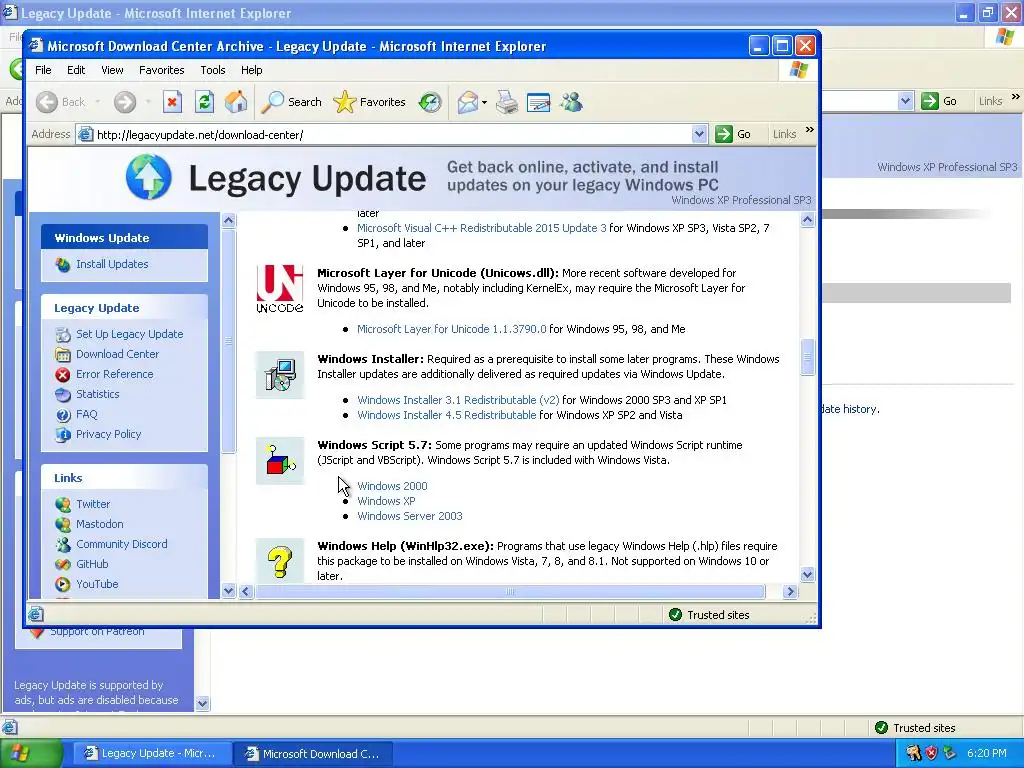Open the File menu

tap(43, 70)
